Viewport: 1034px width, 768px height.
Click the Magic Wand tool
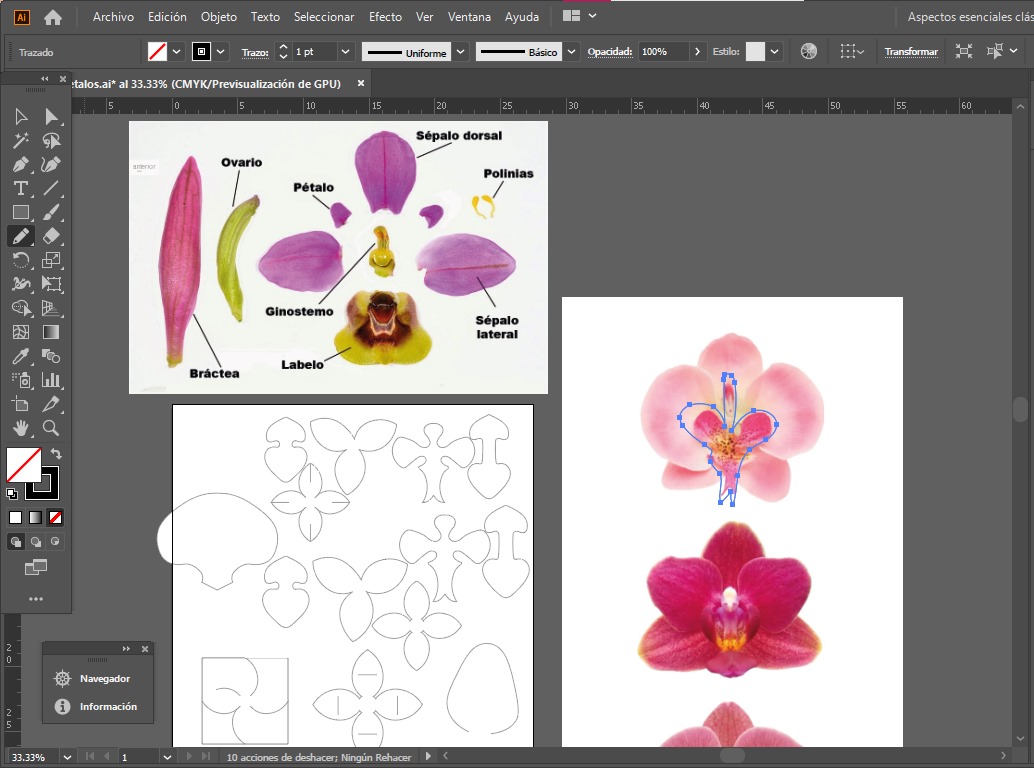20,141
